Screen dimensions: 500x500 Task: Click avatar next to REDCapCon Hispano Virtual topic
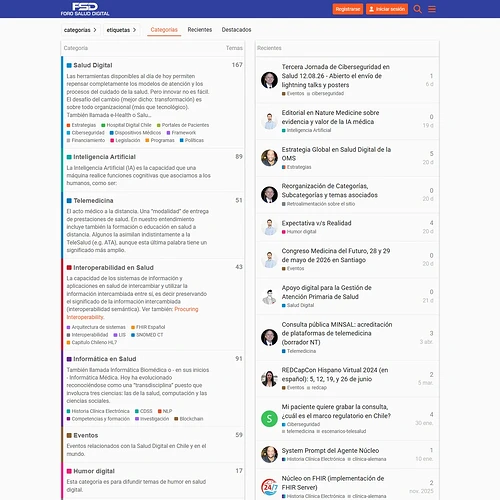269,379
